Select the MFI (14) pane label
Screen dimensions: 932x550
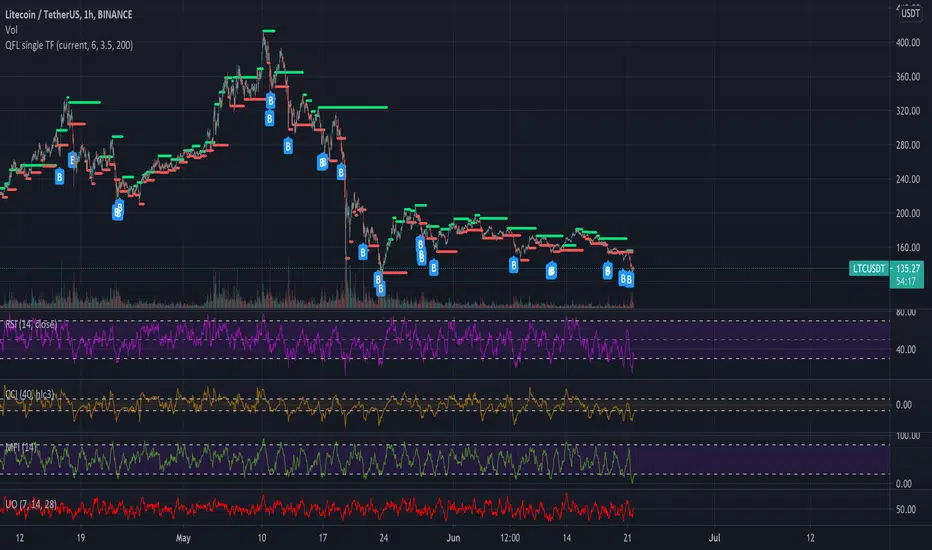pyautogui.click(x=21, y=447)
